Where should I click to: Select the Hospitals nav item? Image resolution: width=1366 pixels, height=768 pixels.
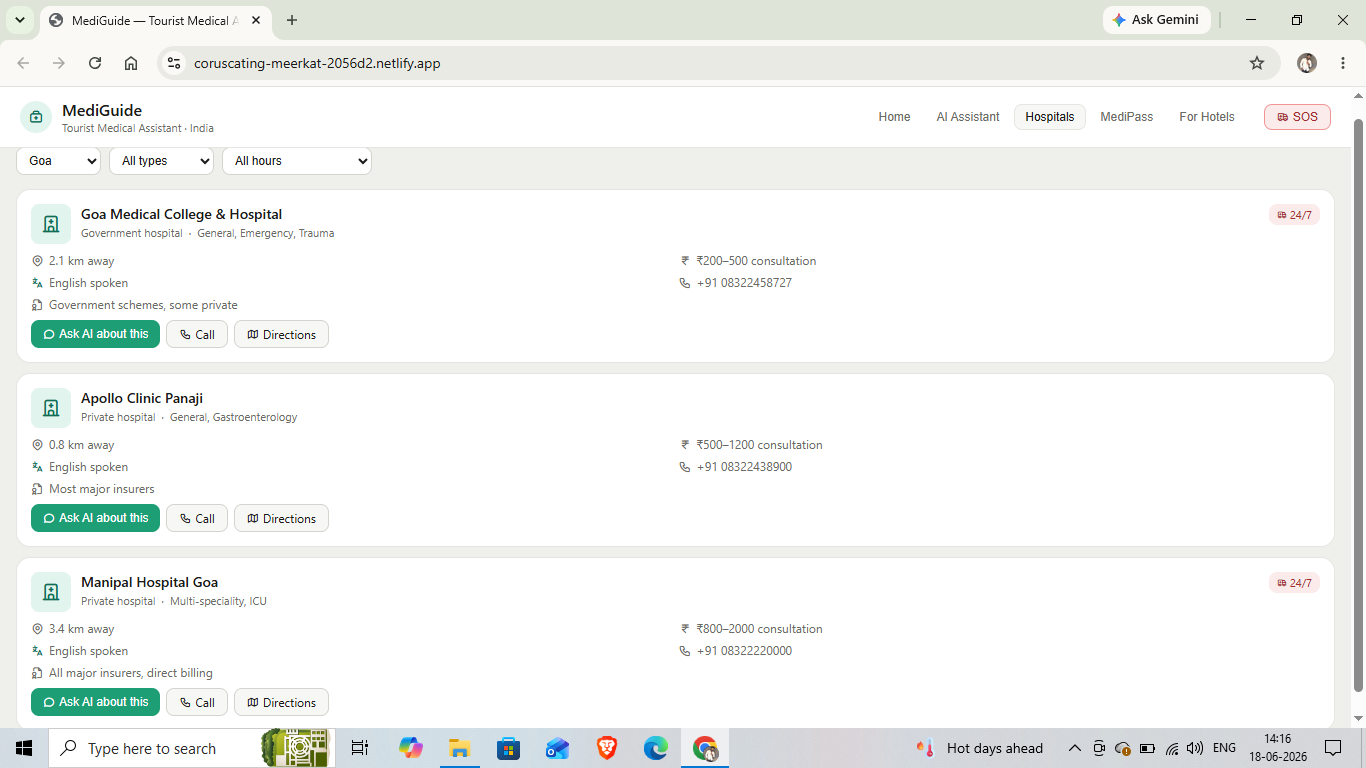coord(1050,117)
